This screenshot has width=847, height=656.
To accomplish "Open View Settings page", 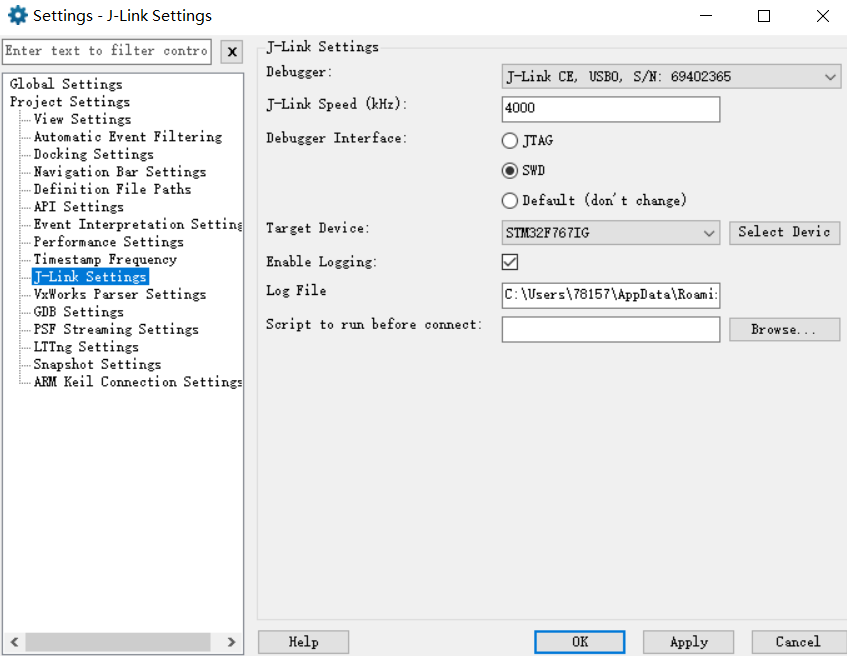I will (82, 119).
